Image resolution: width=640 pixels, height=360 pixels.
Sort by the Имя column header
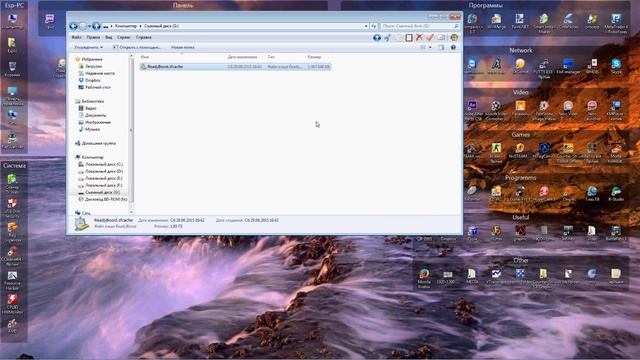pos(145,57)
